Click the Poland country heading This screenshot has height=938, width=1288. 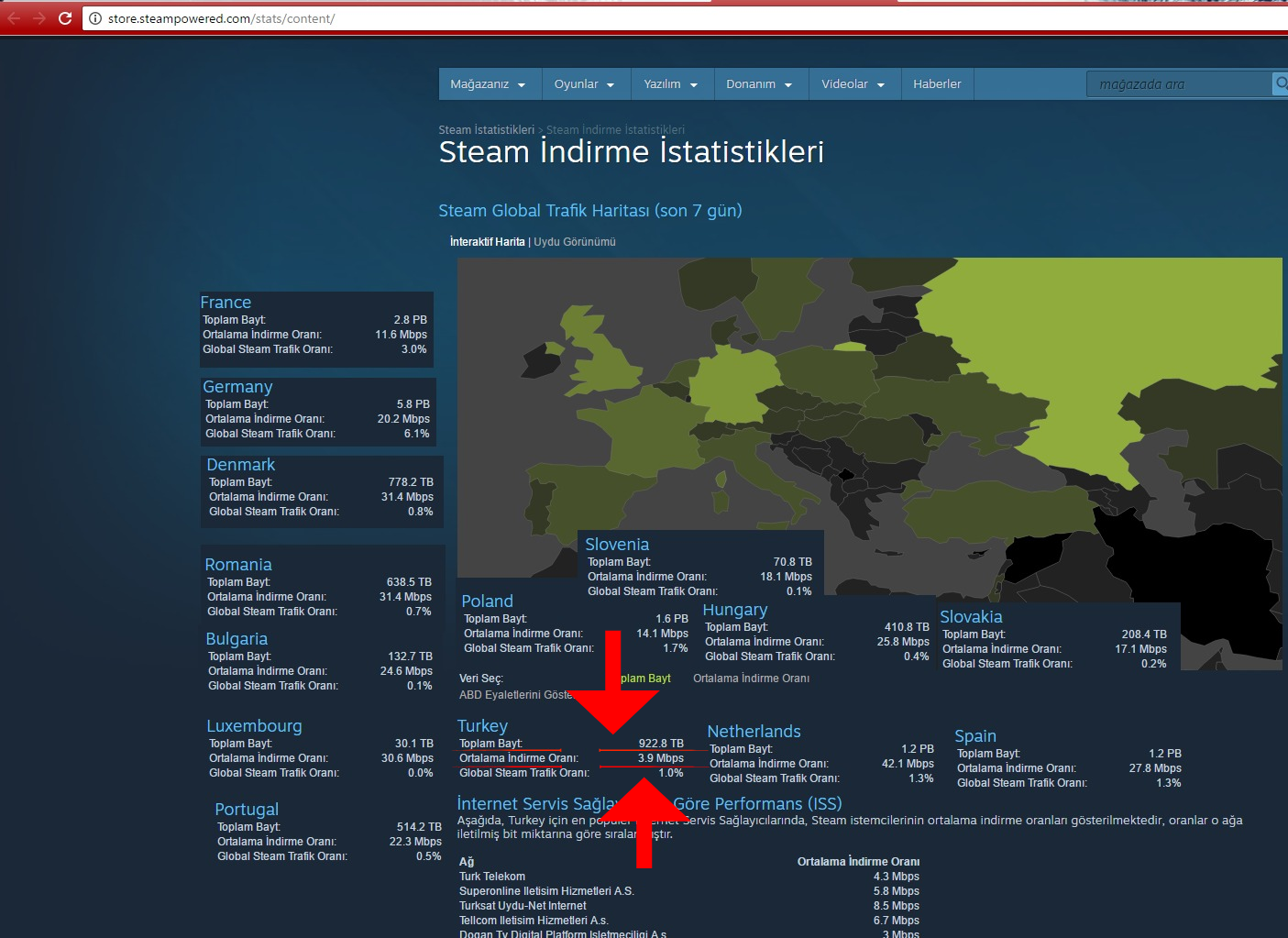coord(487,601)
